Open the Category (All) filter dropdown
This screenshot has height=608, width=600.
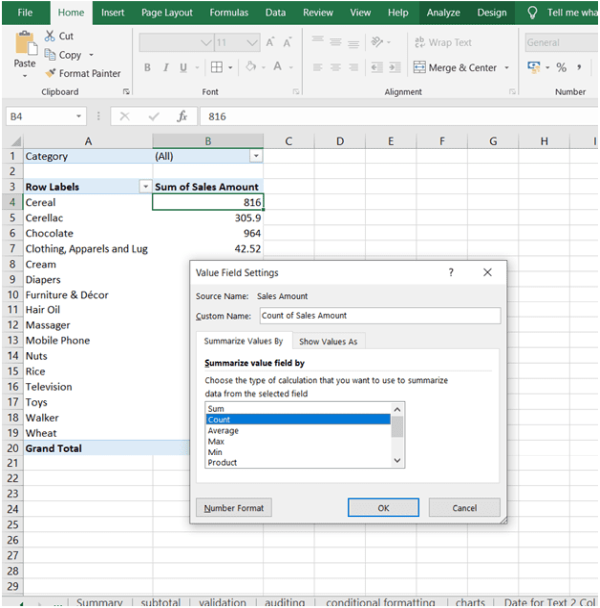(256, 156)
